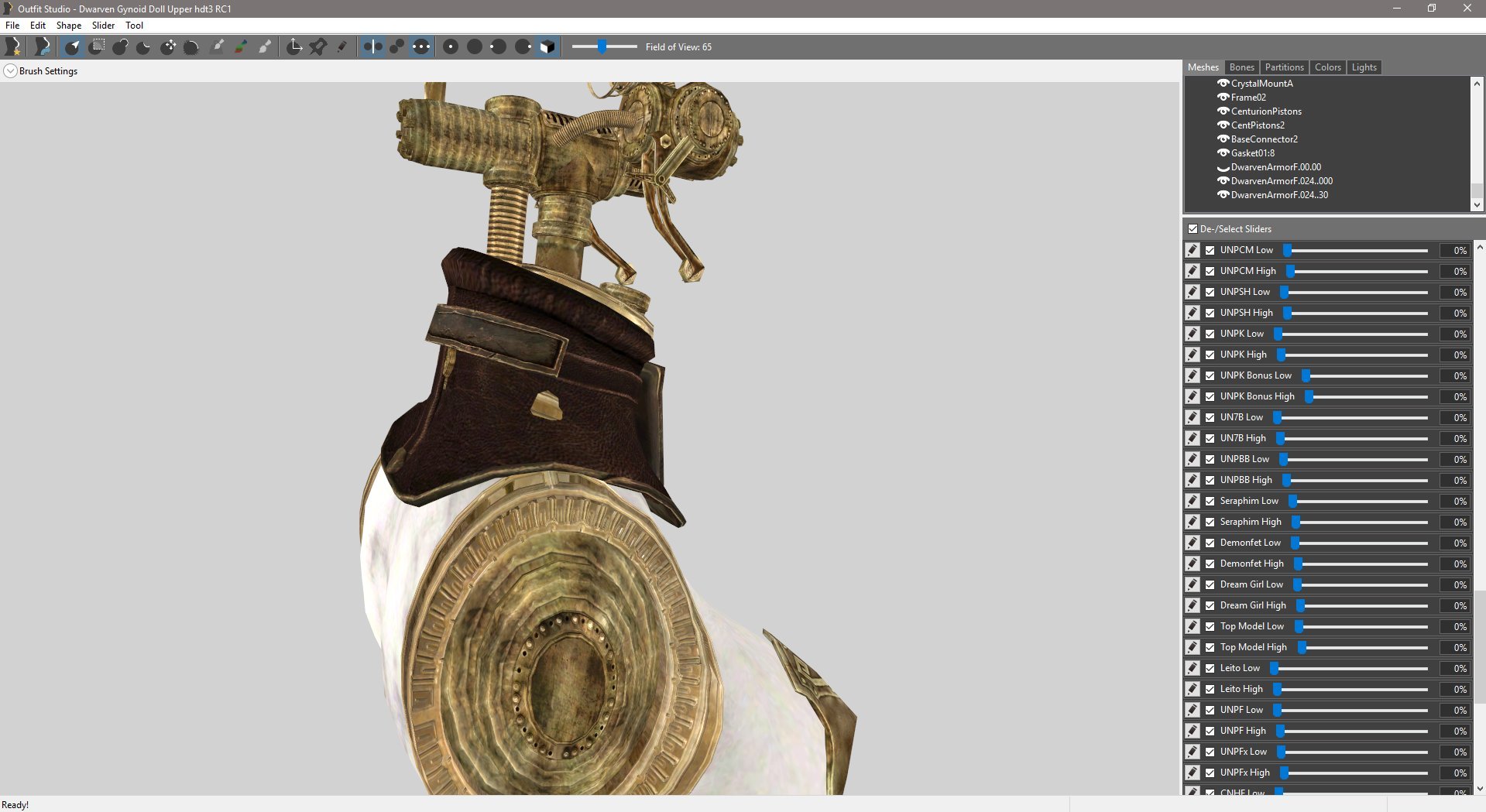Open the Slider menu

click(x=103, y=26)
